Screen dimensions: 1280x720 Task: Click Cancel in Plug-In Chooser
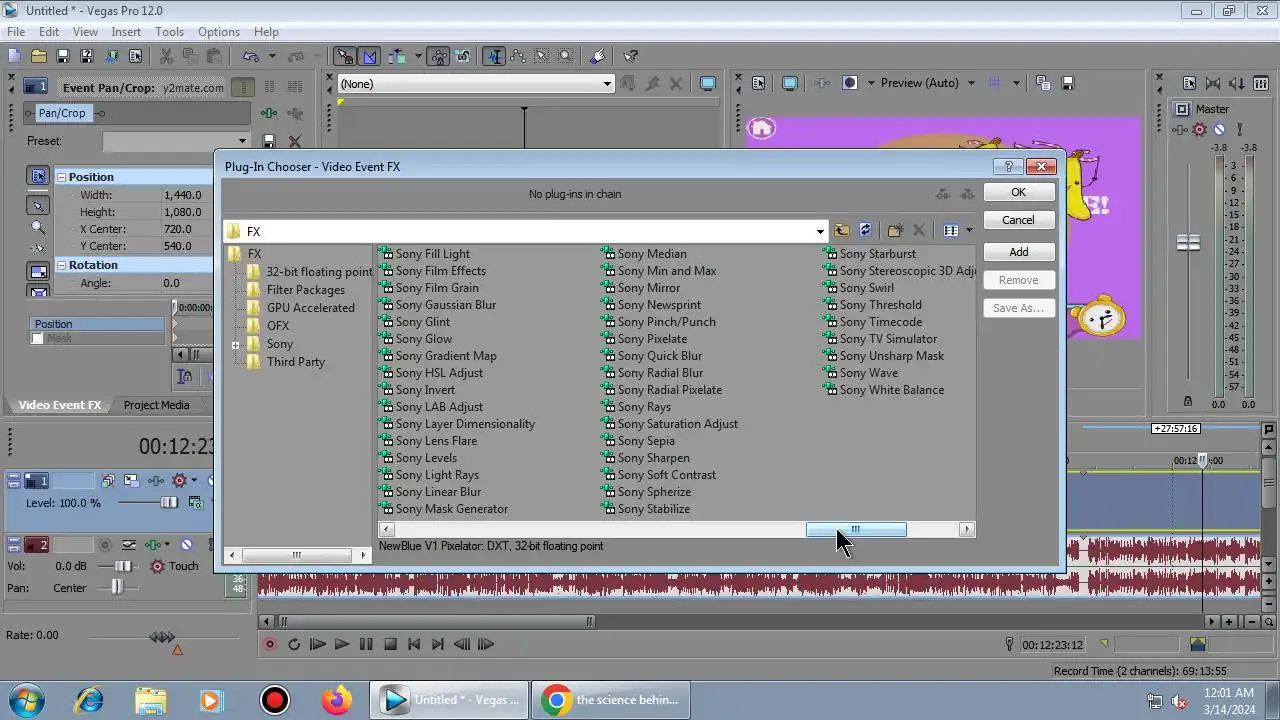tap(1018, 220)
